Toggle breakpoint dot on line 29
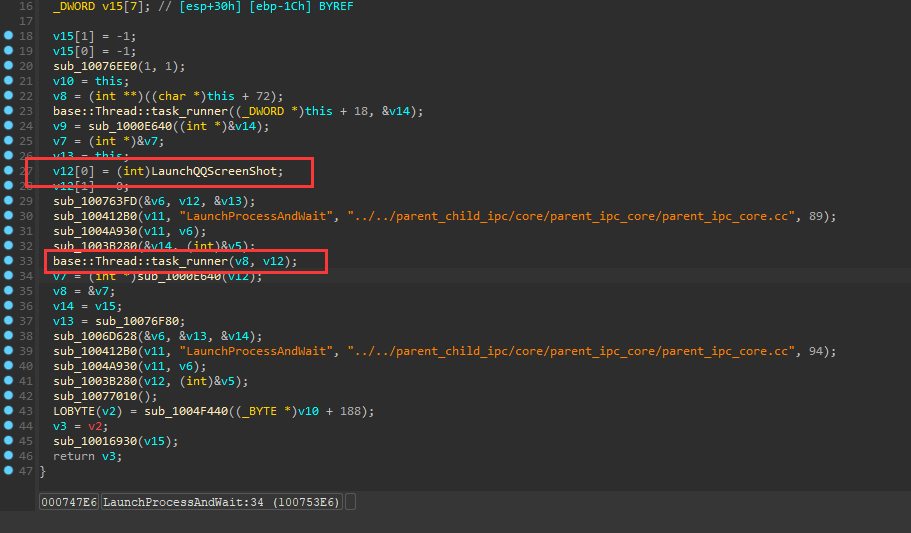This screenshot has height=533, width=911. pos(9,201)
